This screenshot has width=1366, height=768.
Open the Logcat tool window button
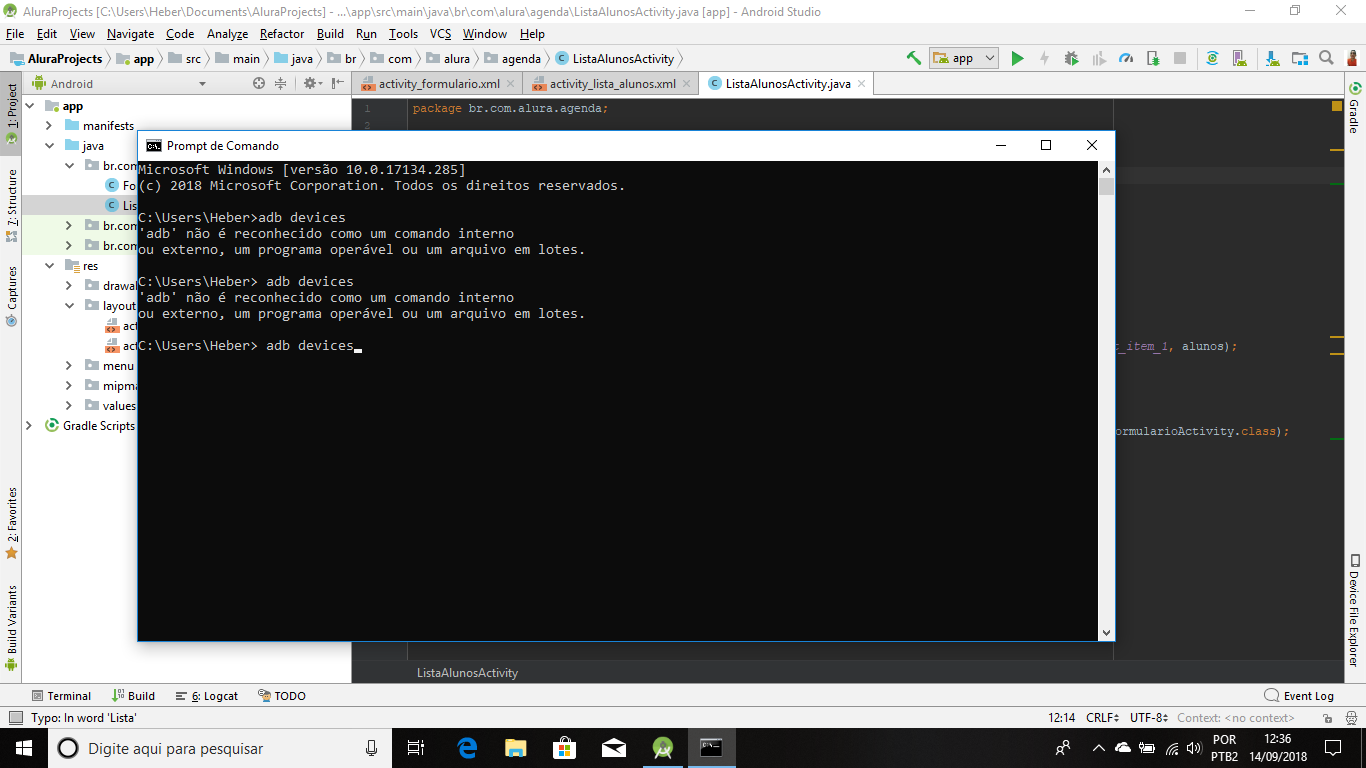(x=207, y=696)
